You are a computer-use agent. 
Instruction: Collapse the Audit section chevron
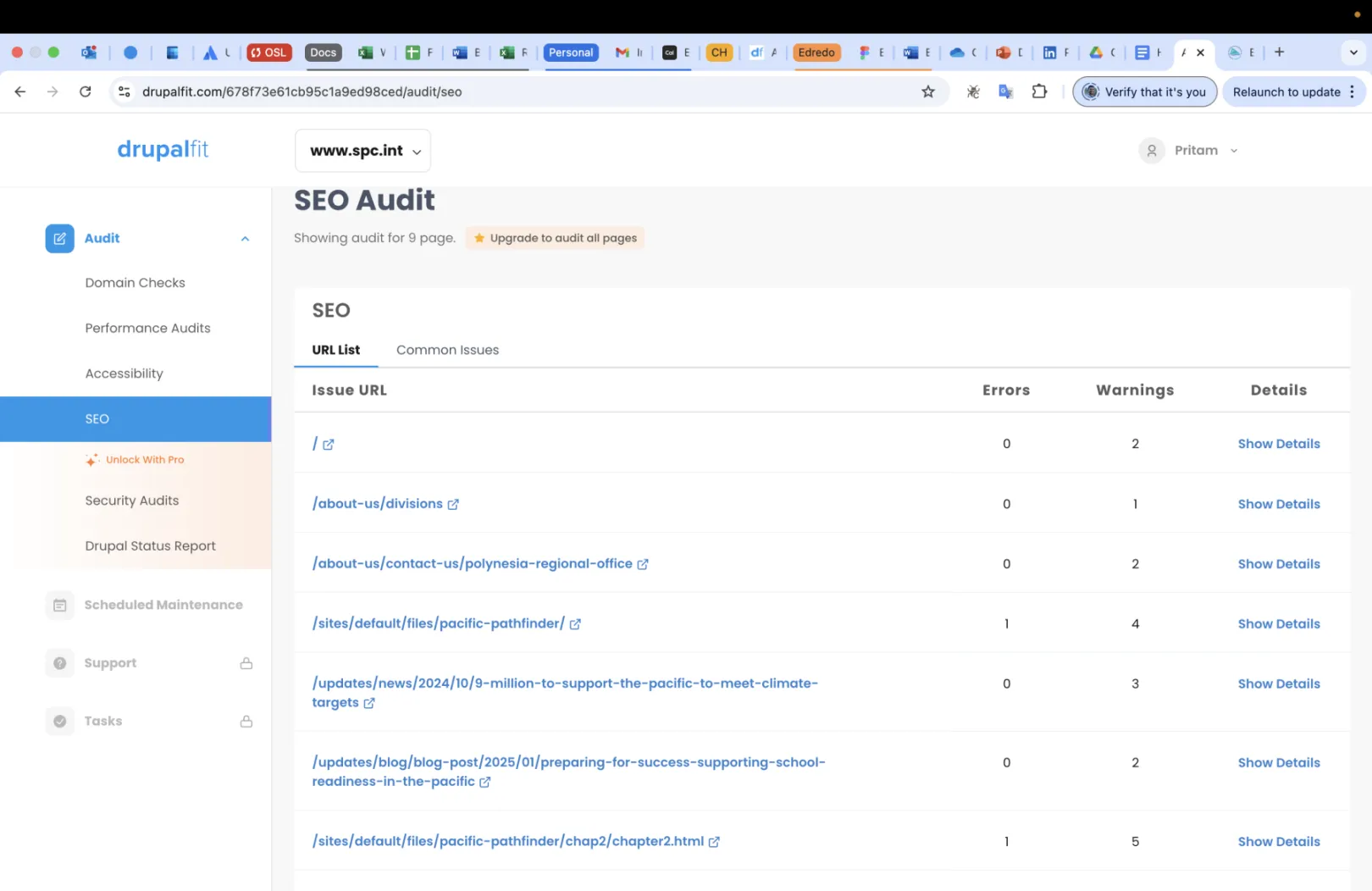[x=245, y=239]
